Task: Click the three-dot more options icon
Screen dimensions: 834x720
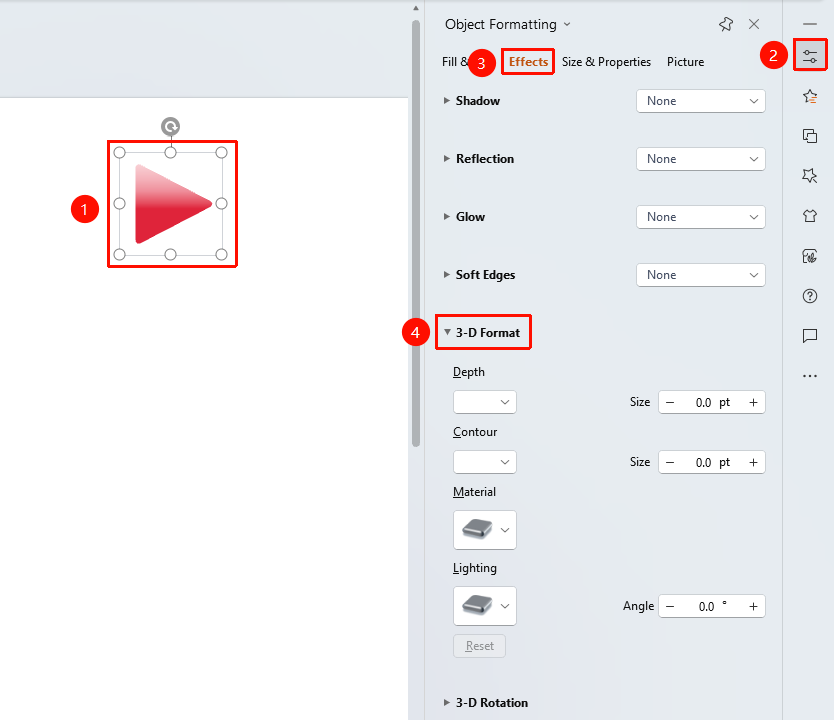Action: click(x=810, y=376)
